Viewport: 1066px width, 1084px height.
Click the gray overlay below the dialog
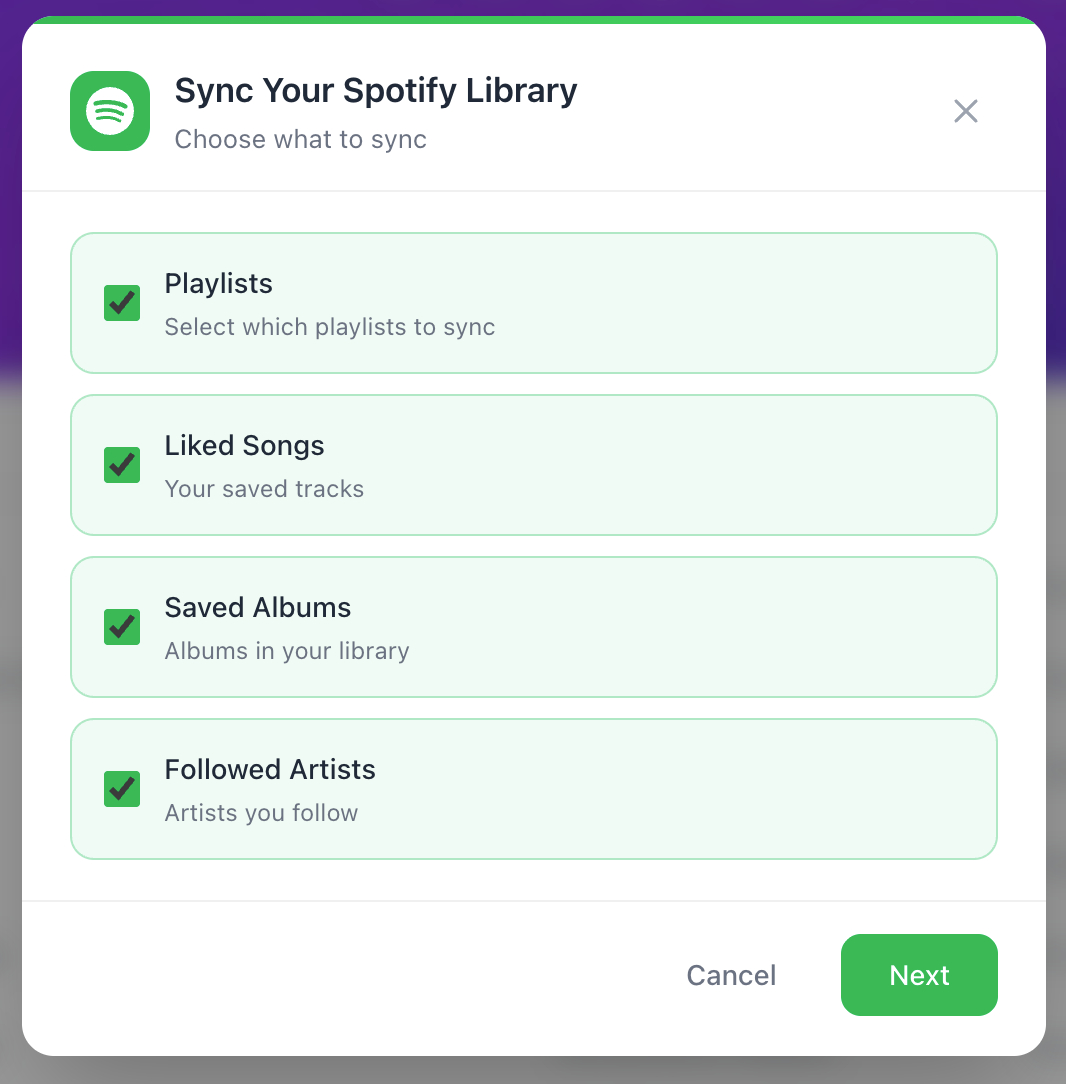pos(533,1071)
